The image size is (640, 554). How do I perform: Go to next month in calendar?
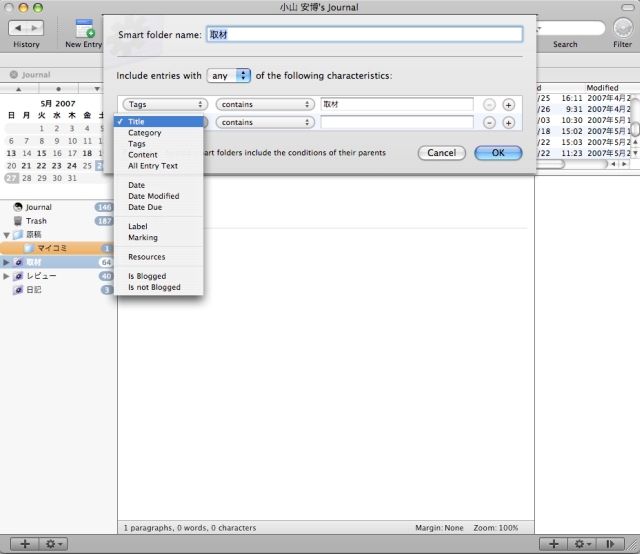pyautogui.click(x=97, y=89)
